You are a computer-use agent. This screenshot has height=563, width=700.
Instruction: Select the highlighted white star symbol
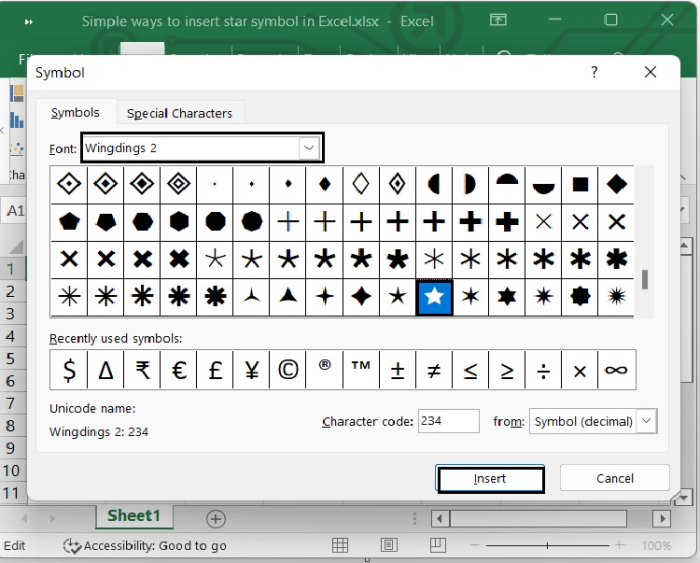pos(434,297)
